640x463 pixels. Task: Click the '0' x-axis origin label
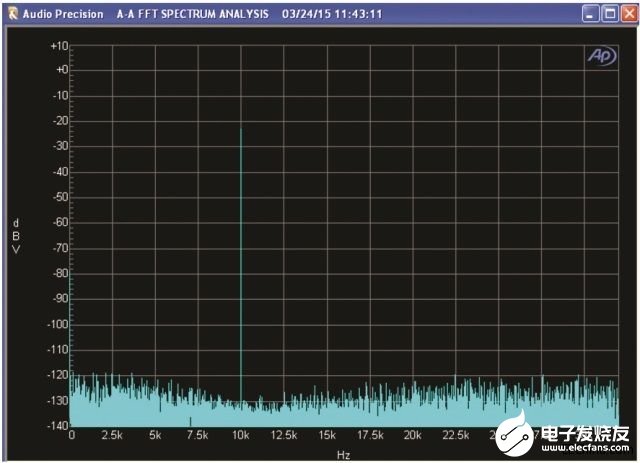point(72,435)
